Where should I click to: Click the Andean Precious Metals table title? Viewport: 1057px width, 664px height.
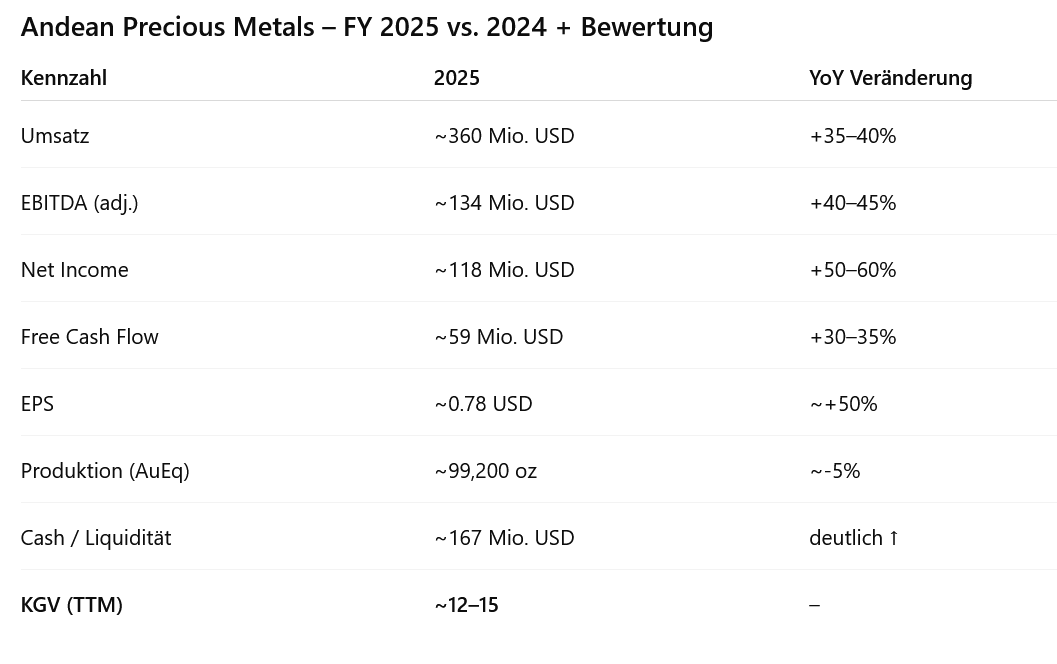[366, 27]
